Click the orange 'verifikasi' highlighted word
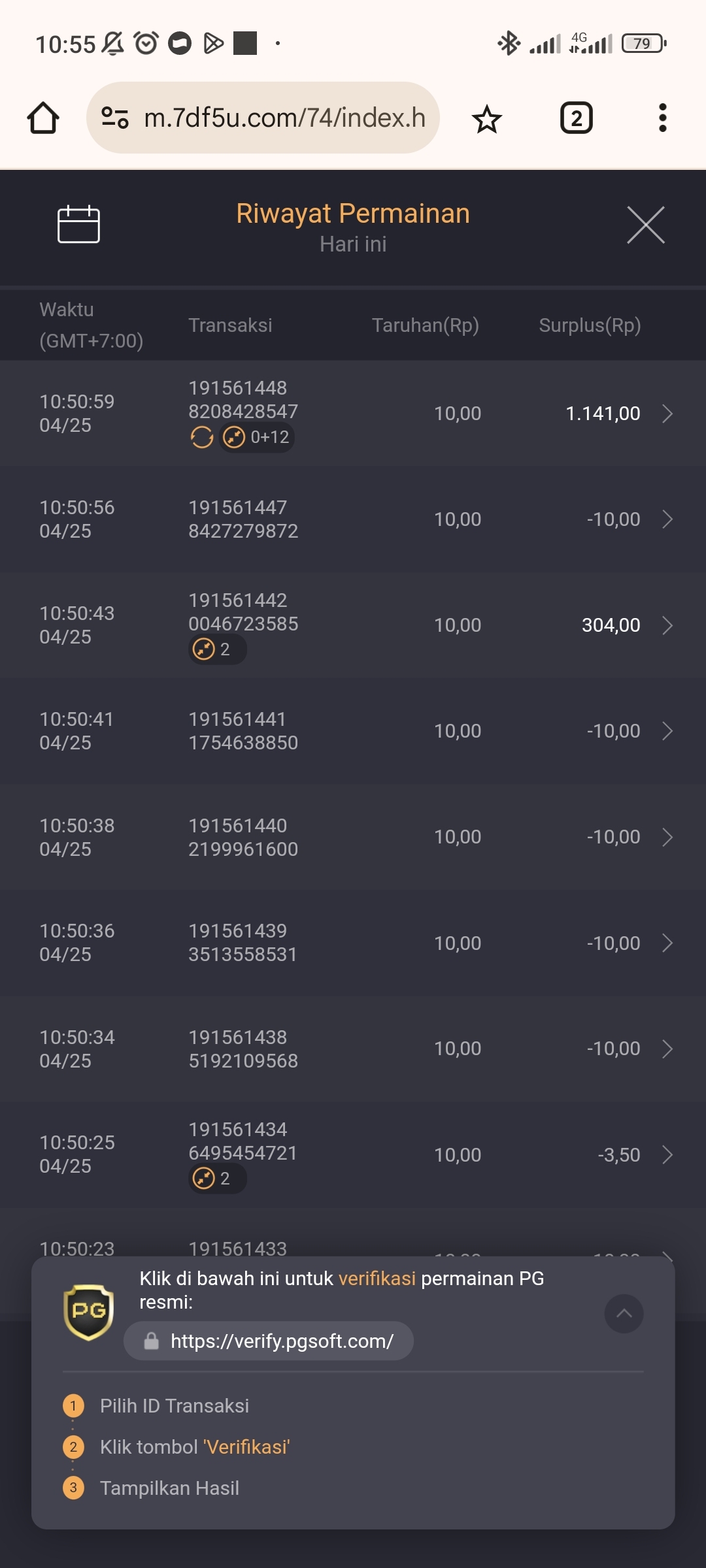The width and height of the screenshot is (706, 1568). (x=377, y=1278)
